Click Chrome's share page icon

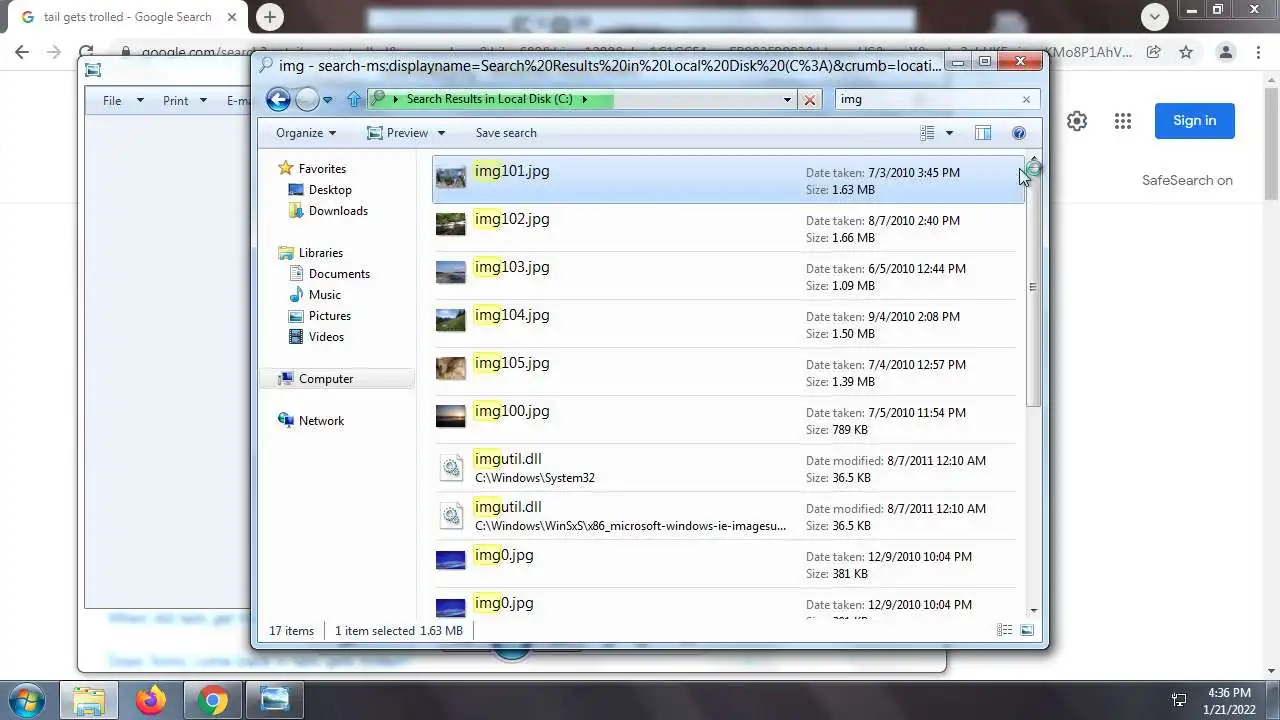(x=1153, y=52)
